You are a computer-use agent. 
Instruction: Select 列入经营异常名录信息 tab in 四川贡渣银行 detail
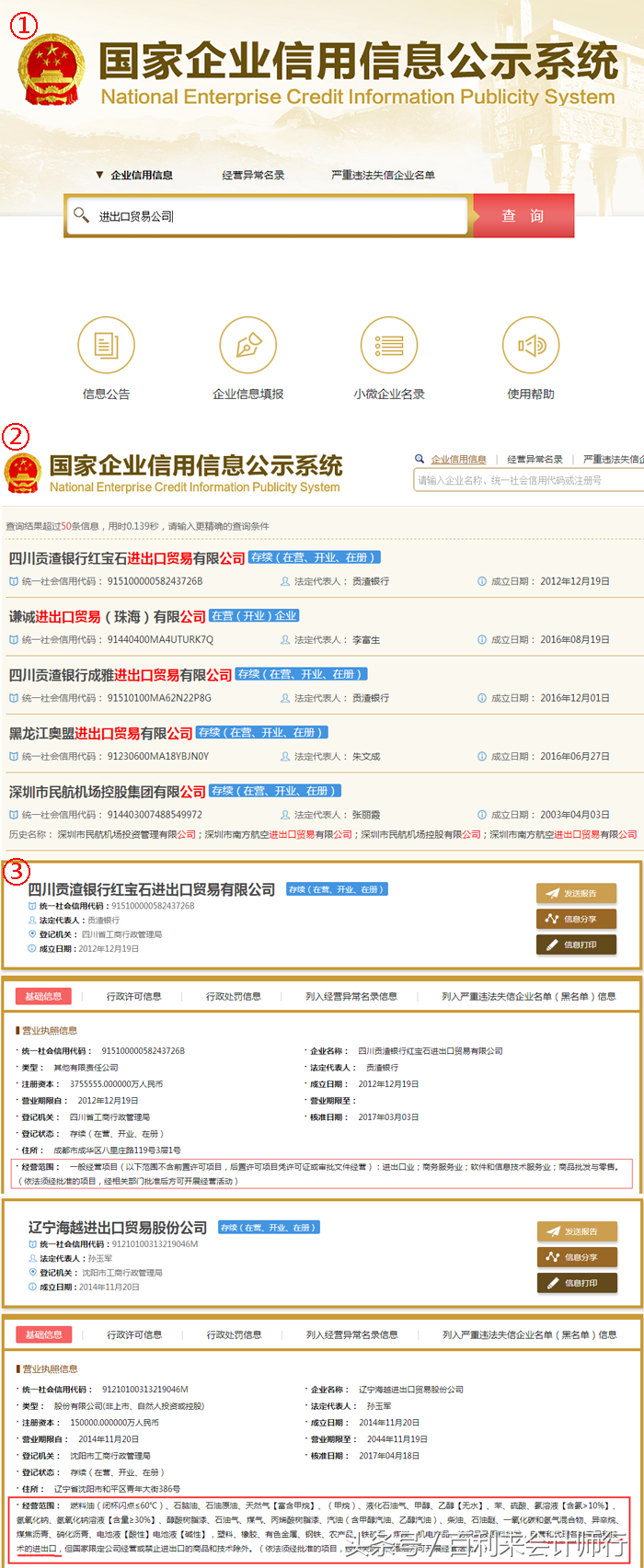pyautogui.click(x=351, y=996)
